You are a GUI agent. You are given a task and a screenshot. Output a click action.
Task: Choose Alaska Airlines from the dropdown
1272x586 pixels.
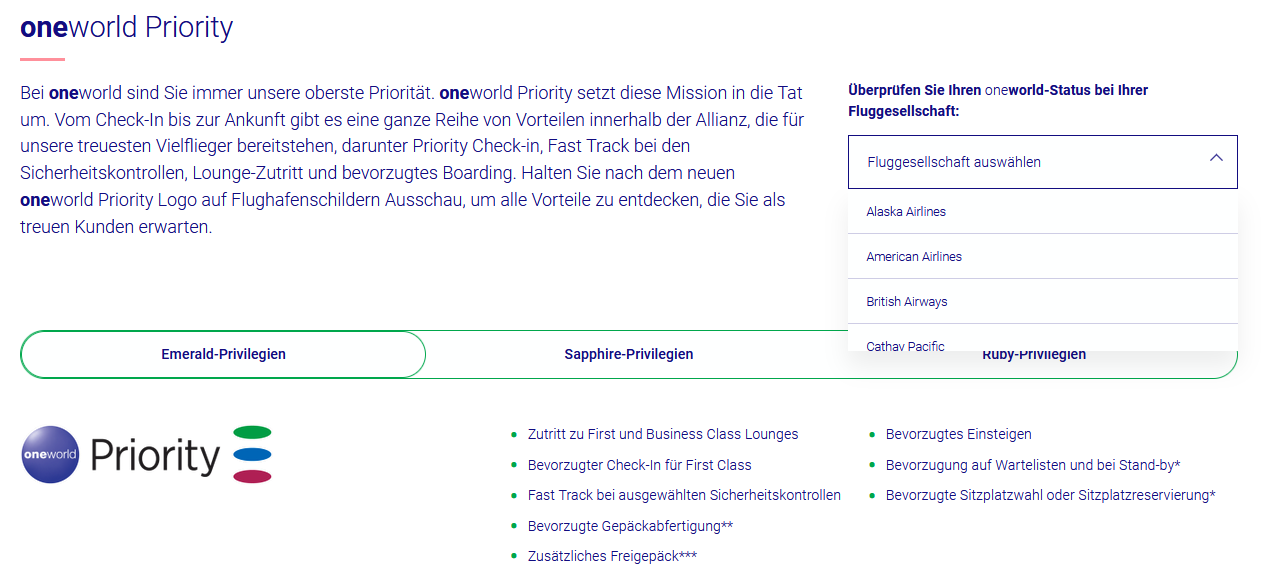pyautogui.click(x=905, y=211)
